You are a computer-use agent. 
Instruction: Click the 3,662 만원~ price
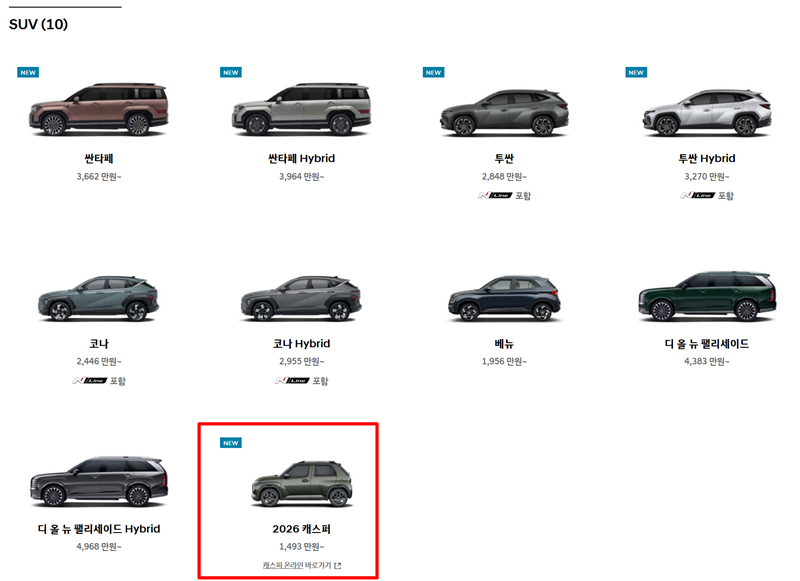tap(99, 176)
